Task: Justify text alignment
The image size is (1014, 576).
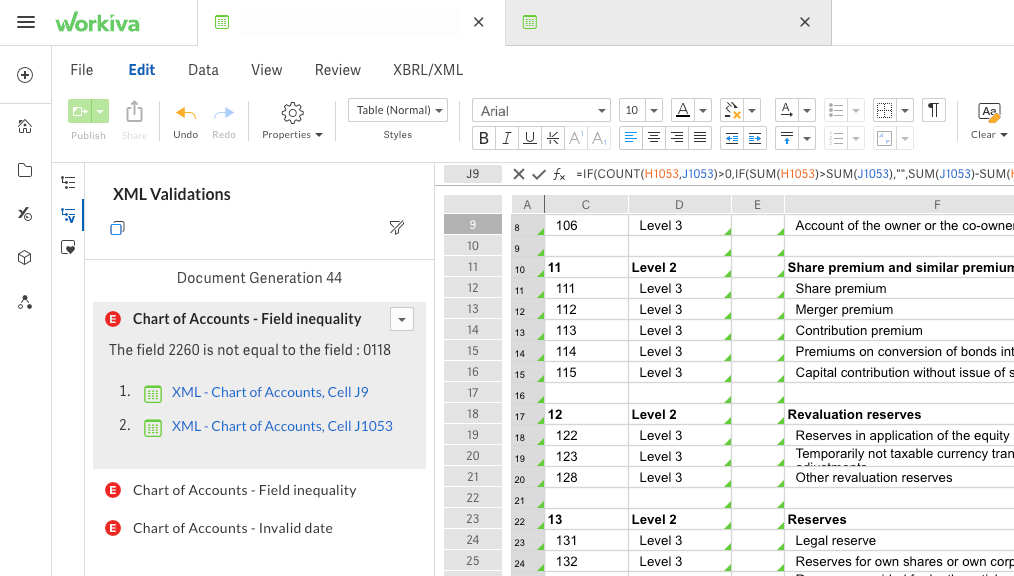Action: pos(700,138)
